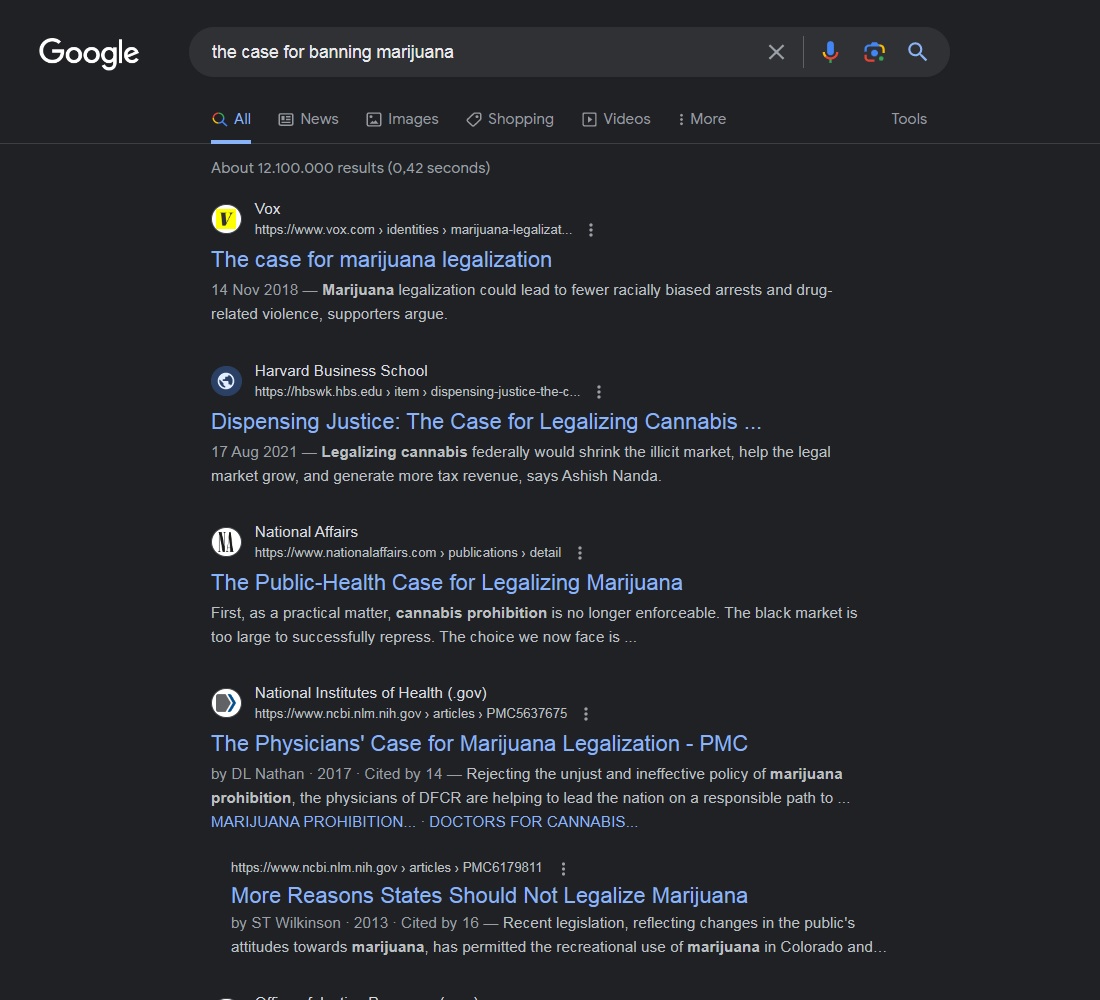Click the National Affairs favicon

tap(227, 542)
